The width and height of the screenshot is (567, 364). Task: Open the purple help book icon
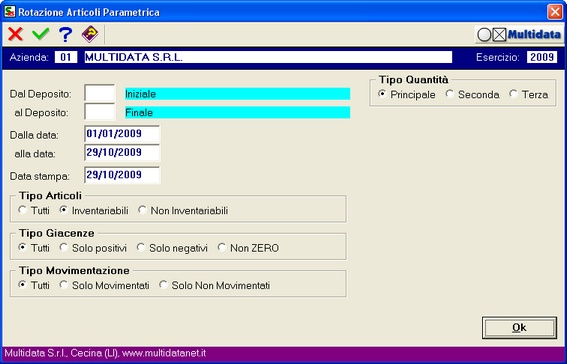[90, 35]
